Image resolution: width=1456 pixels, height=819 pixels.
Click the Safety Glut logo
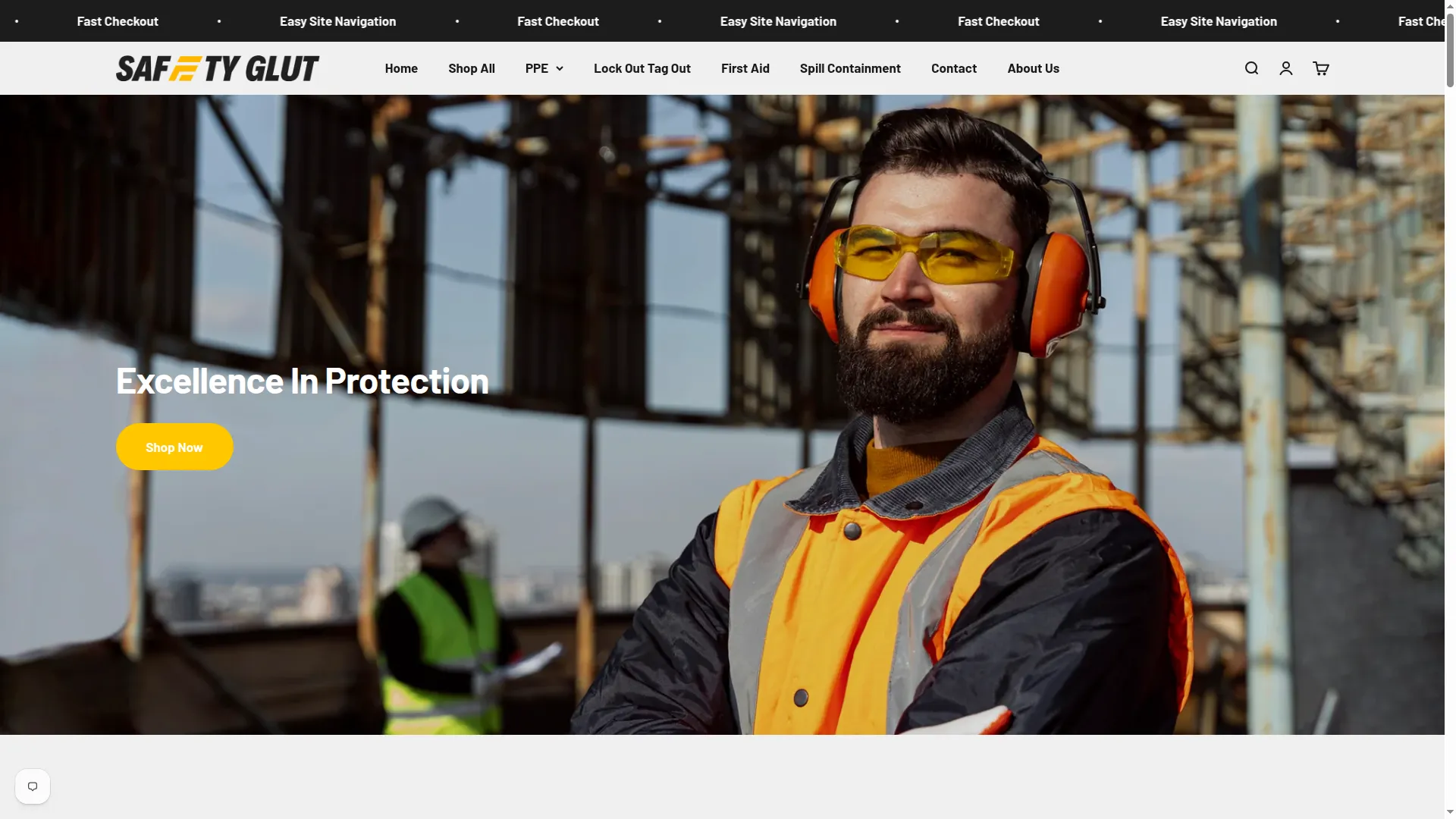tap(218, 68)
